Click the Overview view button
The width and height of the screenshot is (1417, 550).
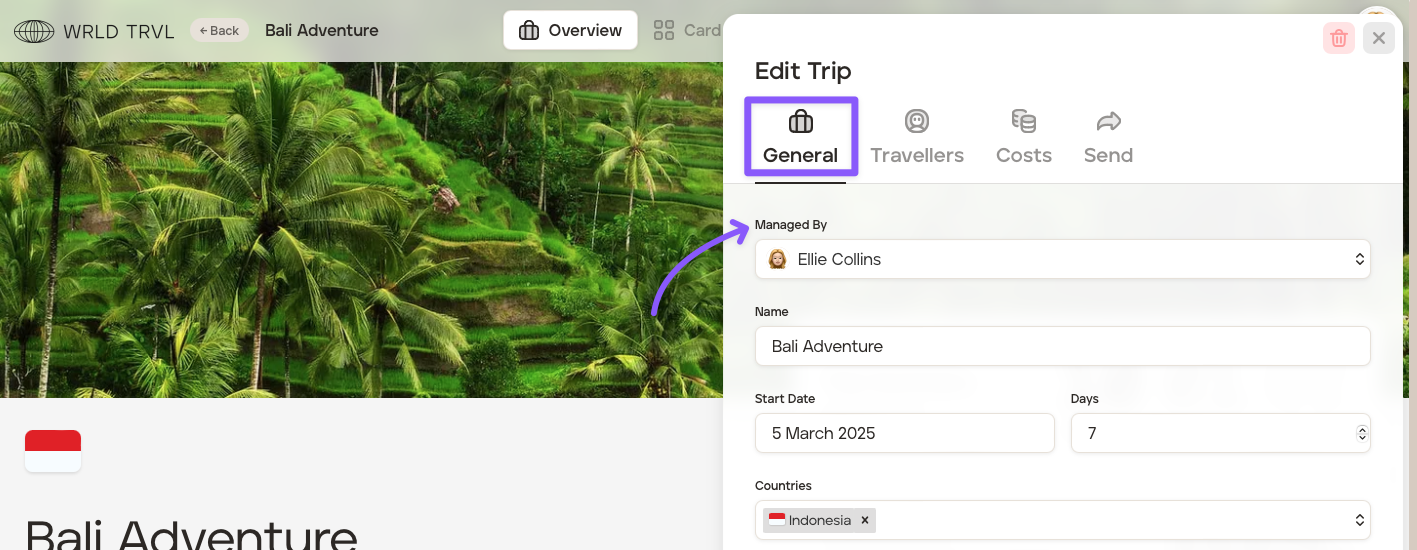click(570, 31)
